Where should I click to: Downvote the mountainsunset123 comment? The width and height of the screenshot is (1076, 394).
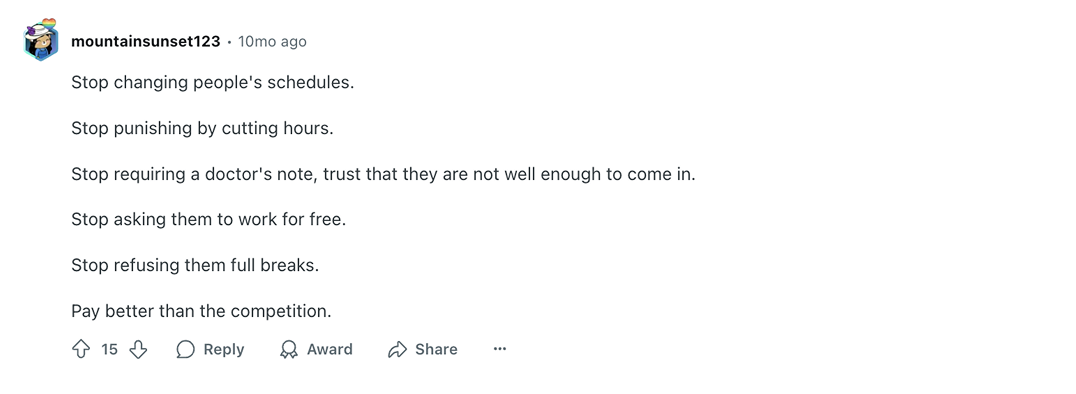(139, 349)
